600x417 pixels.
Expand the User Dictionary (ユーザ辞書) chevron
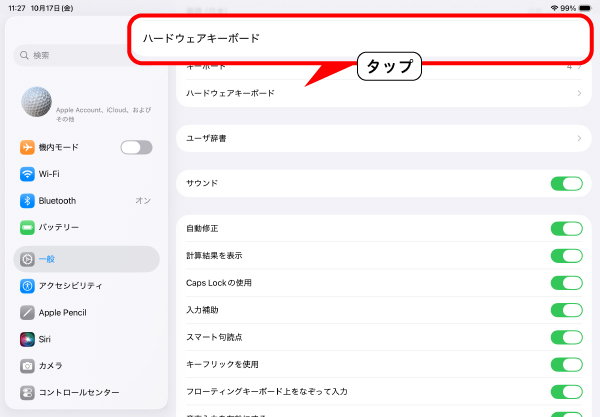tap(579, 138)
